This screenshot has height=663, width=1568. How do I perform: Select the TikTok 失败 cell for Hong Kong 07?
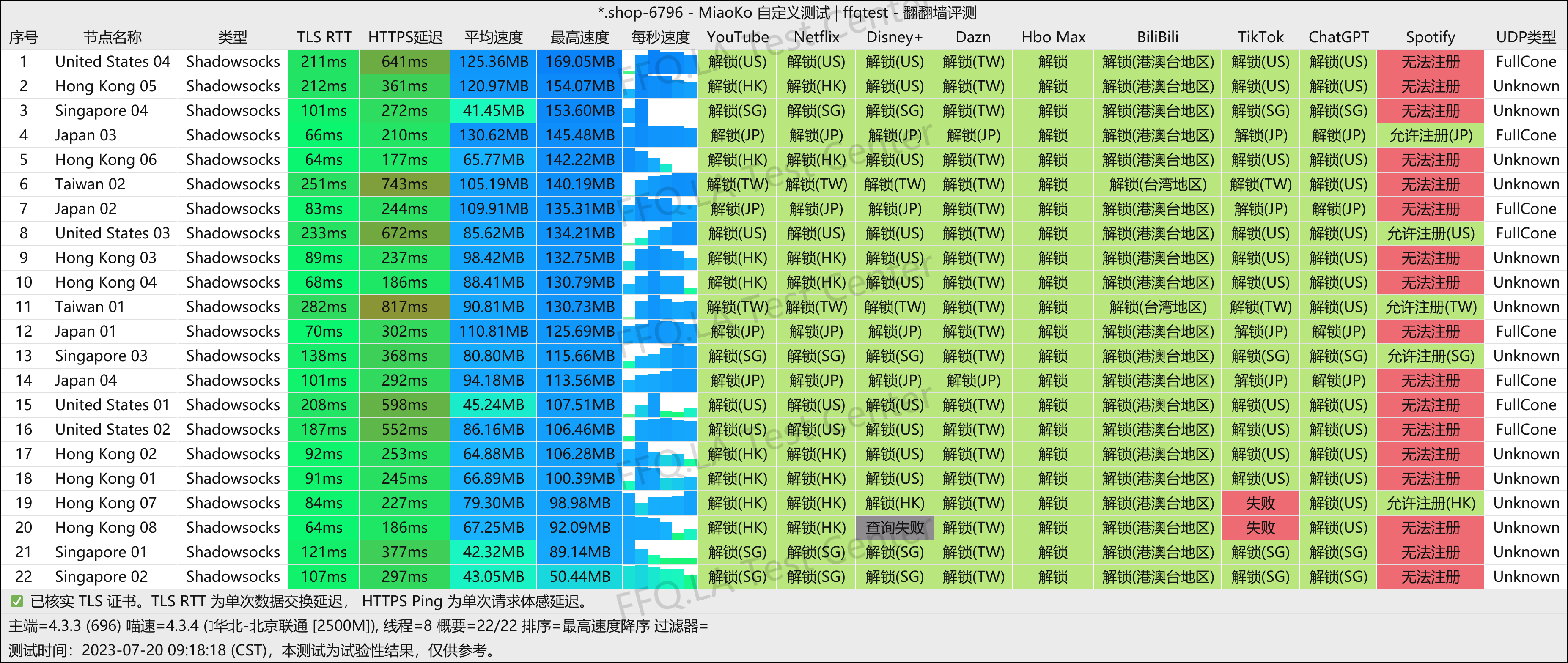1260,503
